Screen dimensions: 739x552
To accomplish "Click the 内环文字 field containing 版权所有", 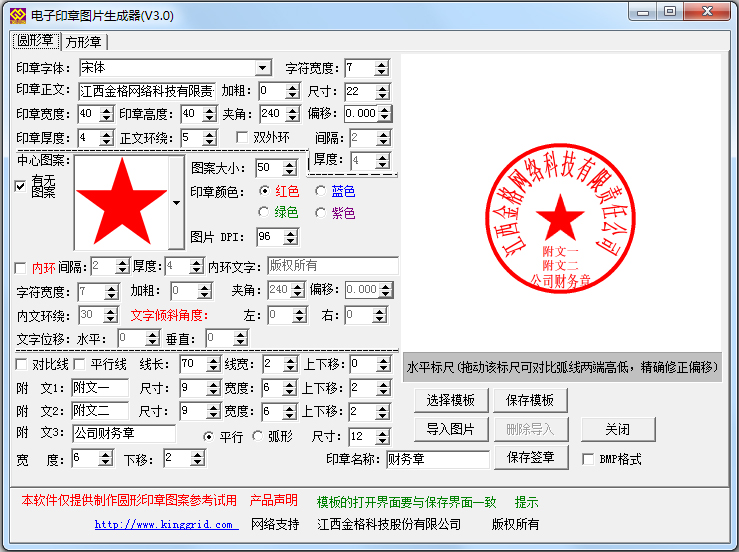I will pyautogui.click(x=333, y=266).
